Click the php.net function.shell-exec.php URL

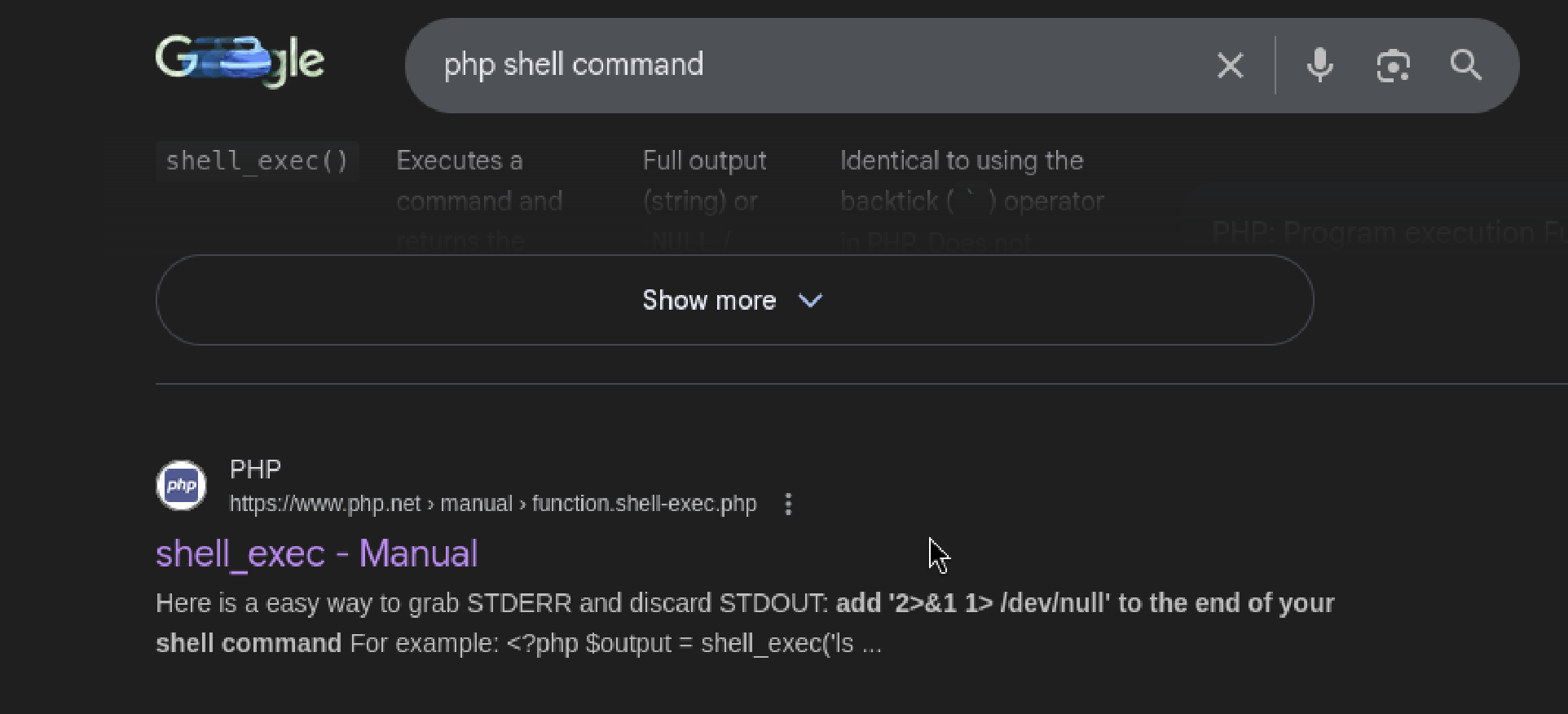coord(492,504)
